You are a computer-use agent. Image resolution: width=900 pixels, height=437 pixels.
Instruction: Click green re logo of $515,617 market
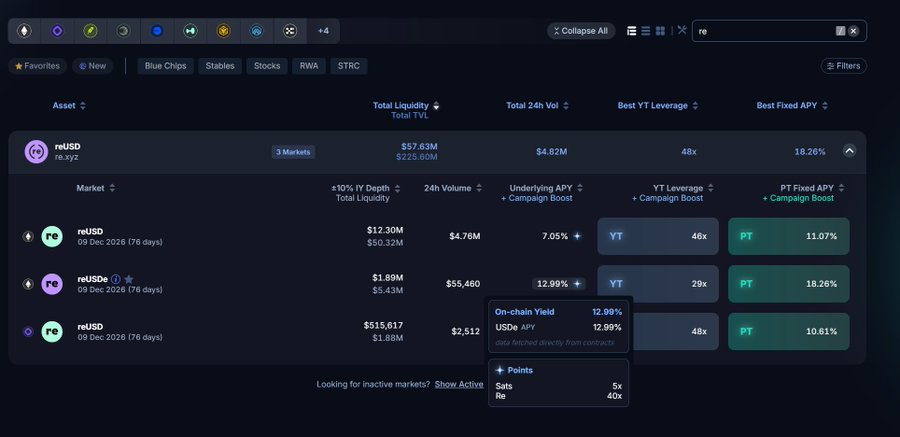(52, 331)
